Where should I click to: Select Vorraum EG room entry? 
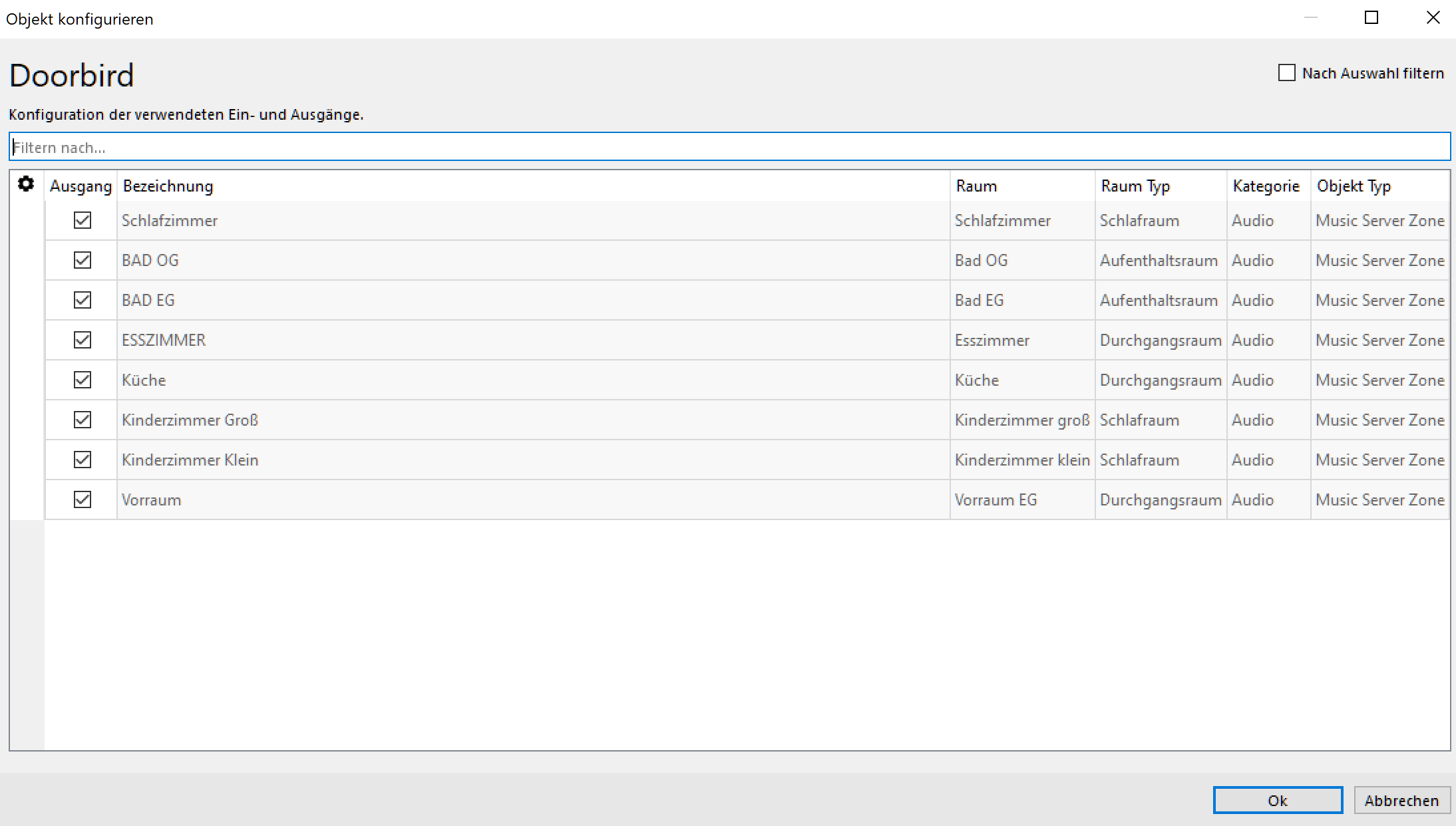tap(996, 499)
